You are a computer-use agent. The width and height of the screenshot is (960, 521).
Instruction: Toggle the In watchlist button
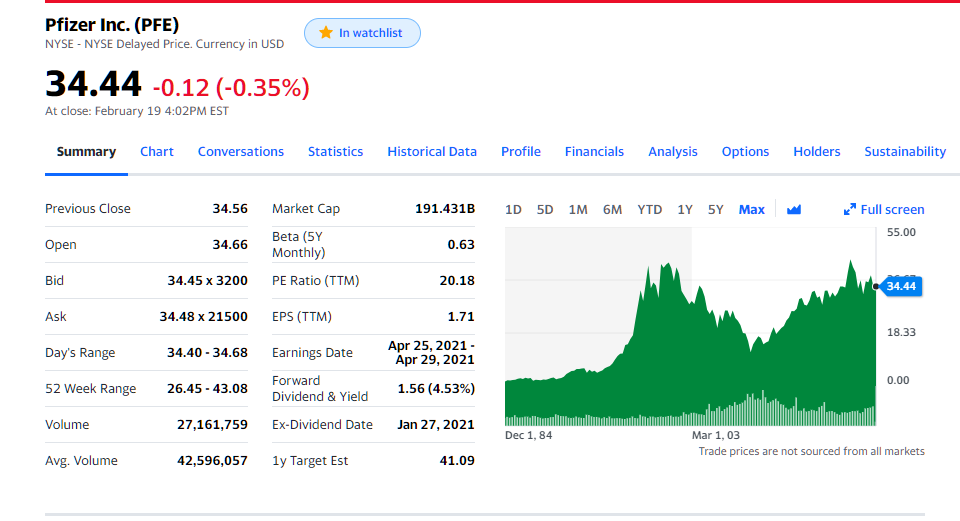coord(362,33)
